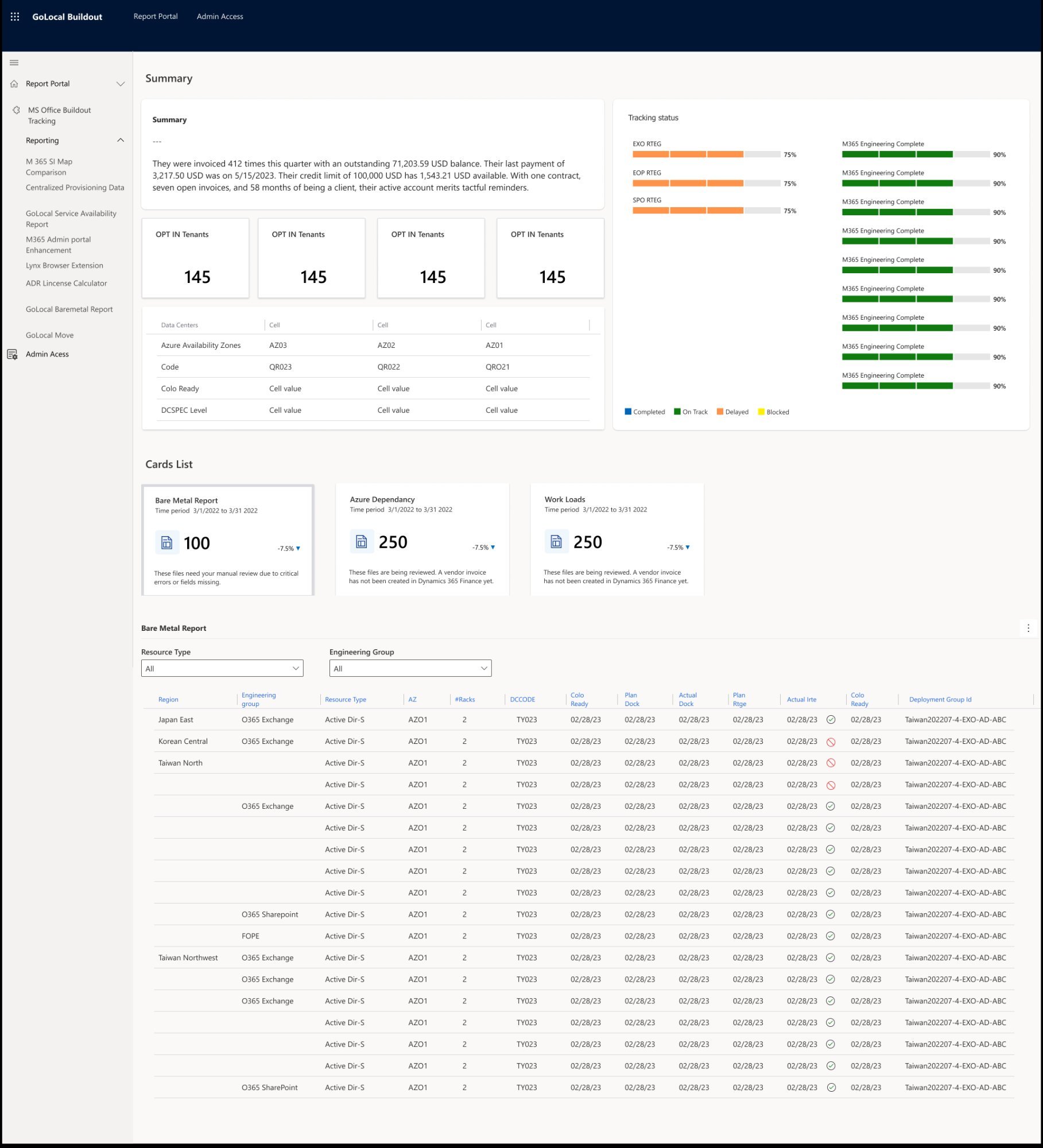The image size is (1043, 1148).
Task: Open the Engineering Group dropdown
Action: coord(410,669)
